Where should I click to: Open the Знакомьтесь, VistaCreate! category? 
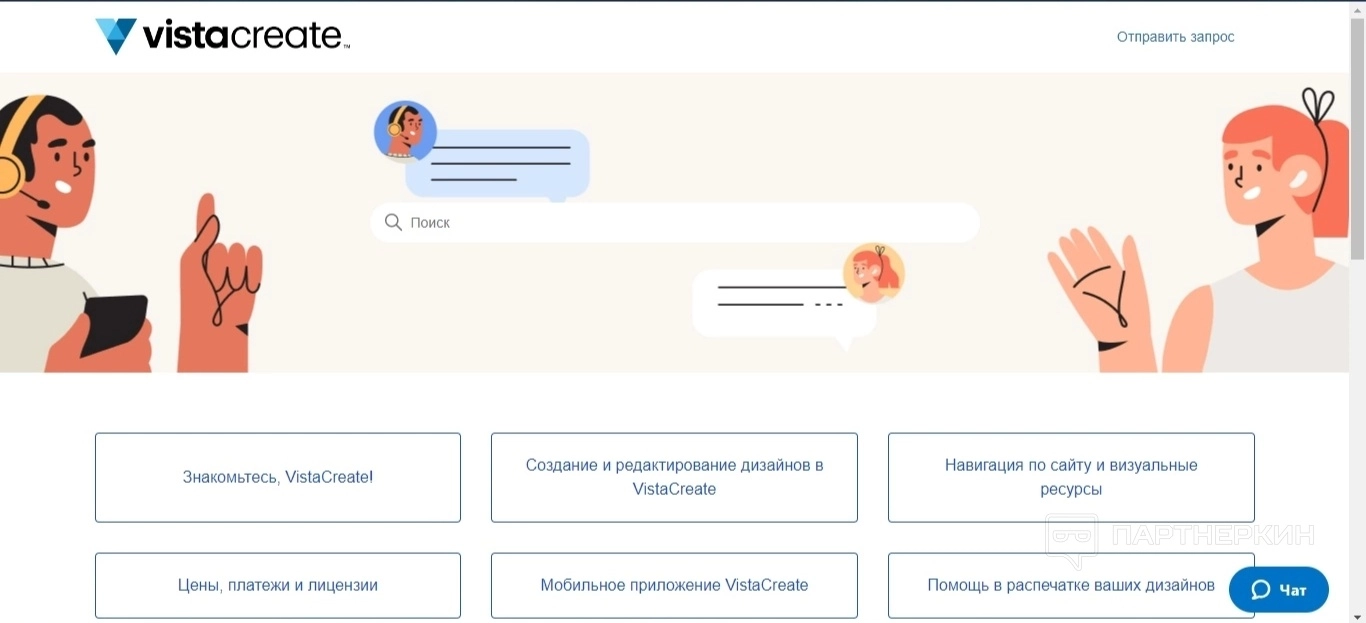pyautogui.click(x=278, y=477)
